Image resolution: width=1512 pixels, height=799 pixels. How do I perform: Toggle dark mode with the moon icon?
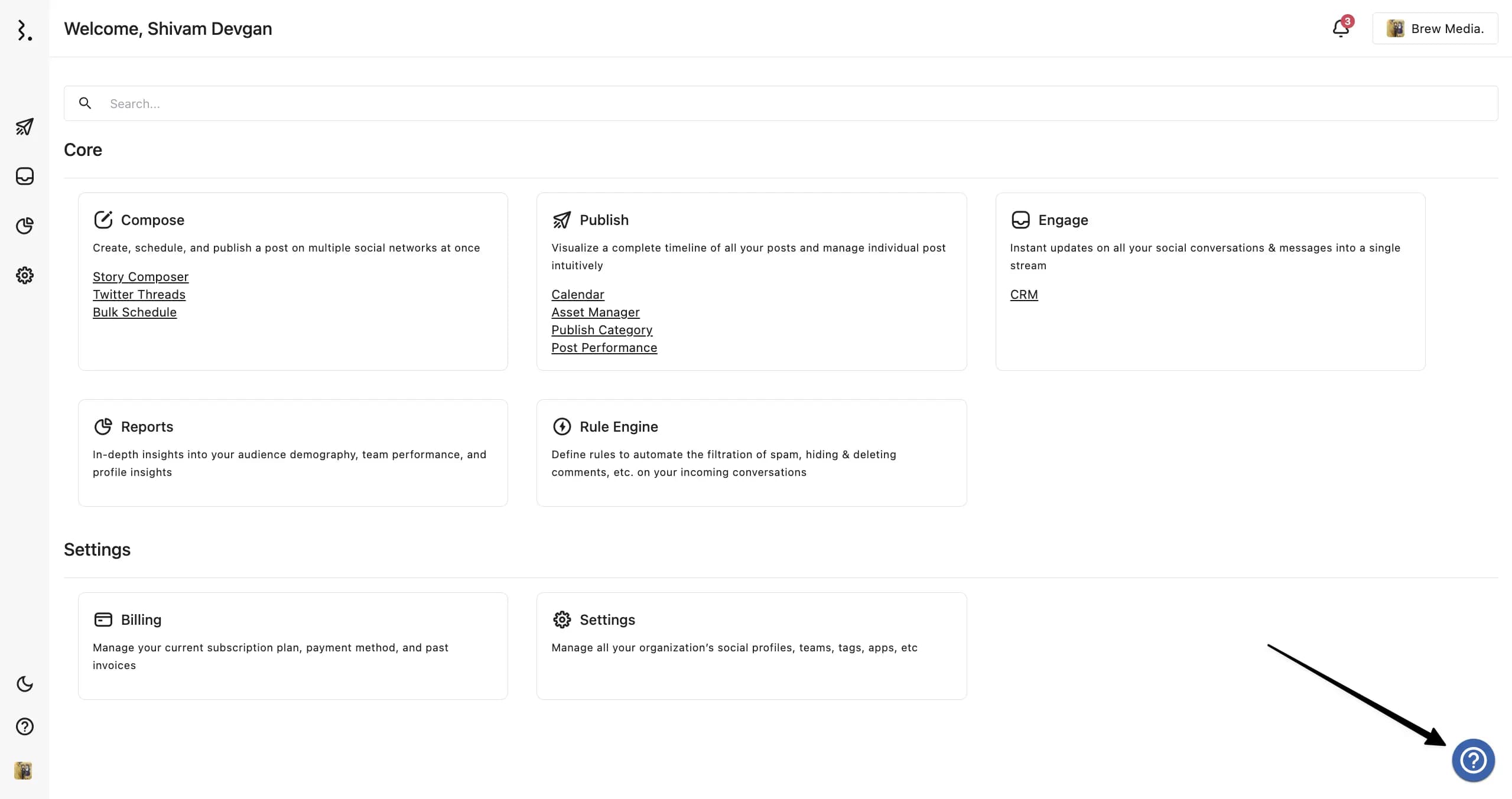coord(24,684)
